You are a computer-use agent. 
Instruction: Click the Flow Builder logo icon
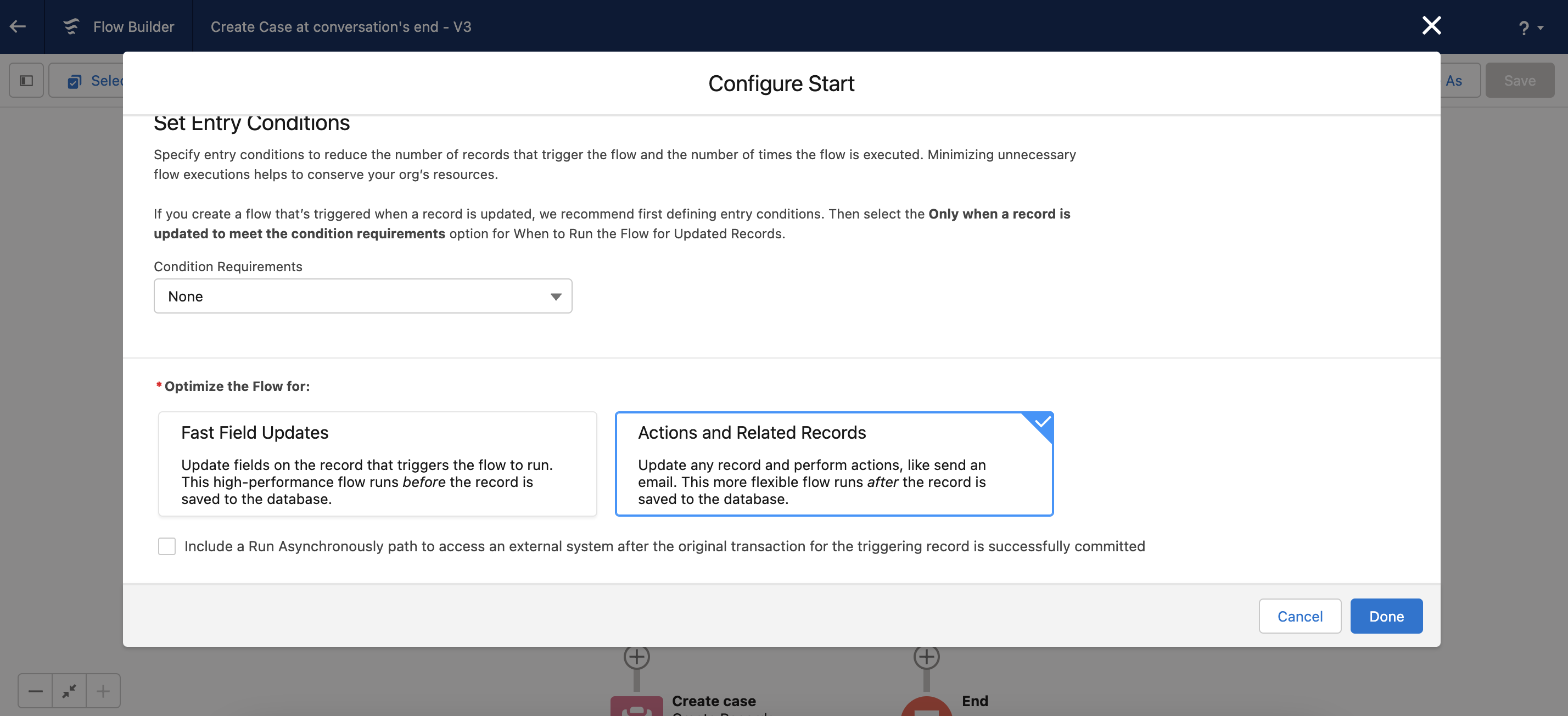(x=72, y=26)
